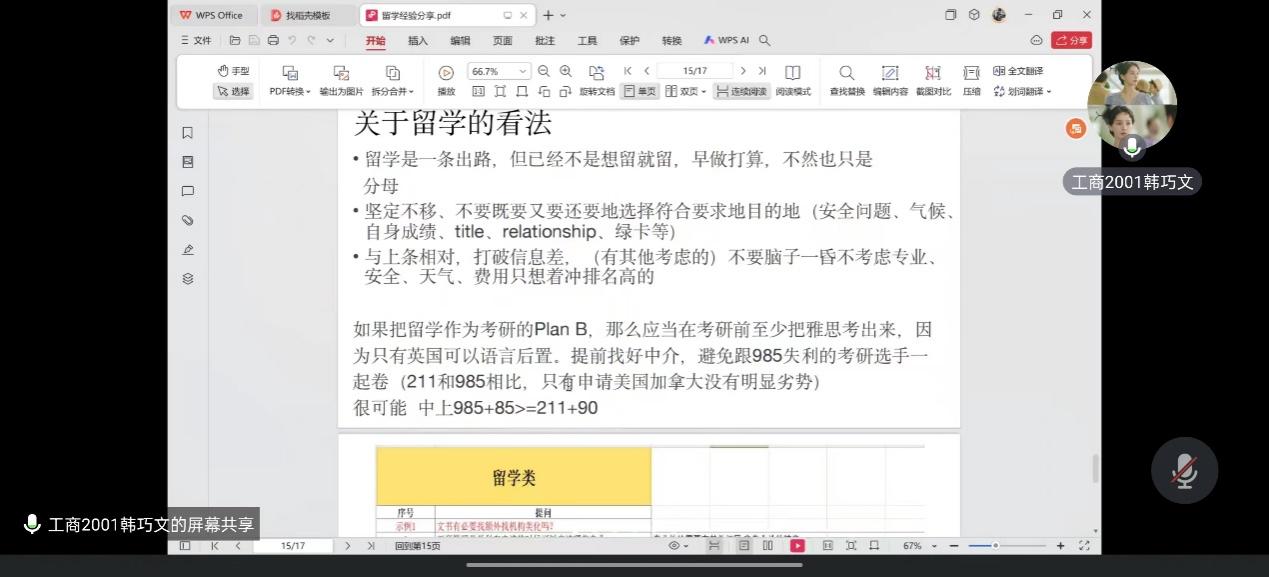Open the zoom percentage 66.7% dropdown
The height and width of the screenshot is (577, 1269).
(x=522, y=72)
